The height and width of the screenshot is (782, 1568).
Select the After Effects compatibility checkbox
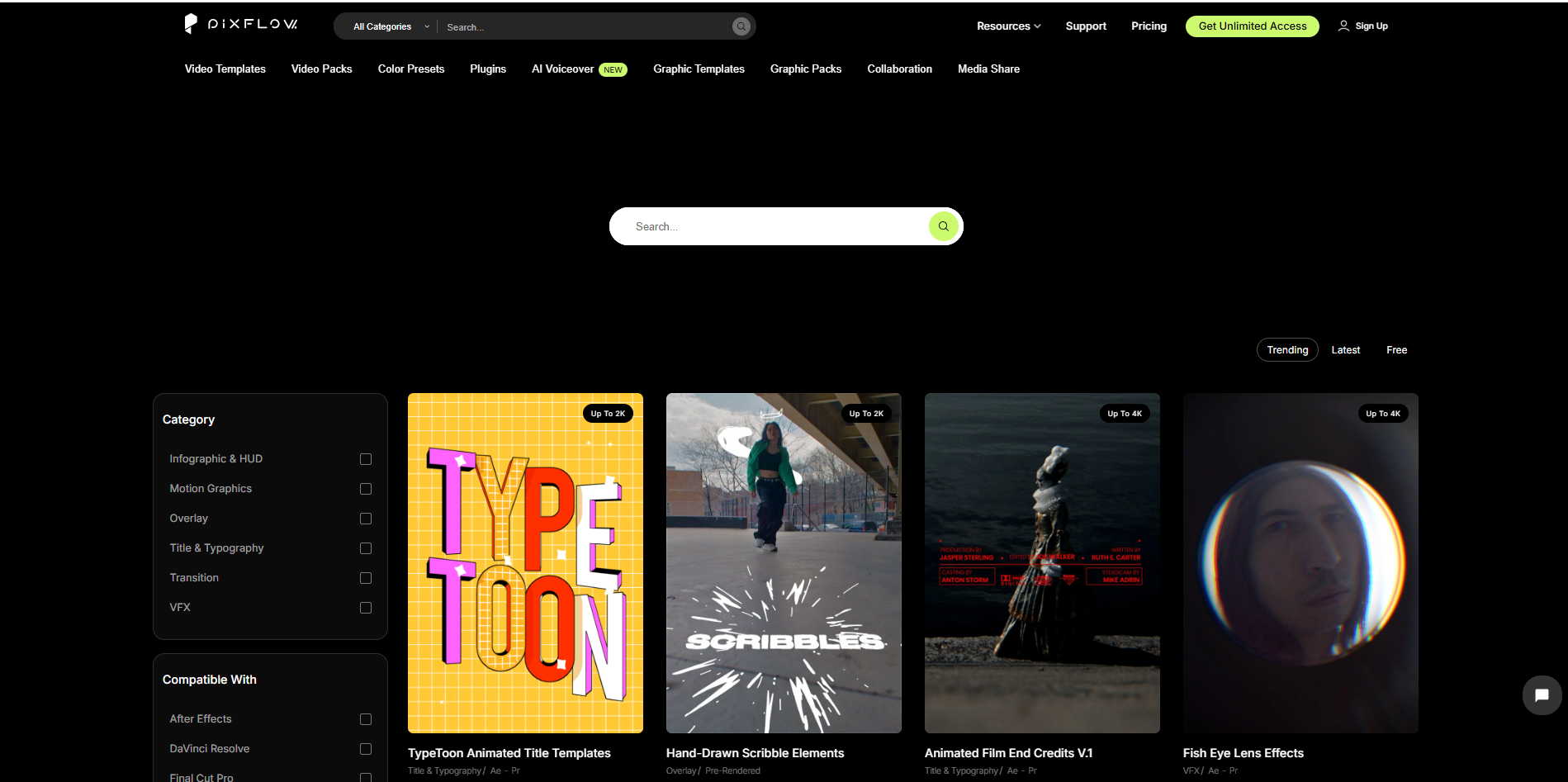click(x=365, y=719)
